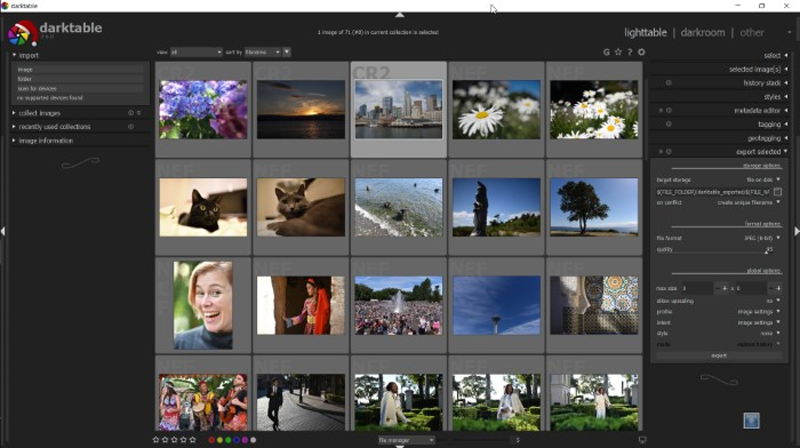Reset the recently used collections module

coord(131,127)
